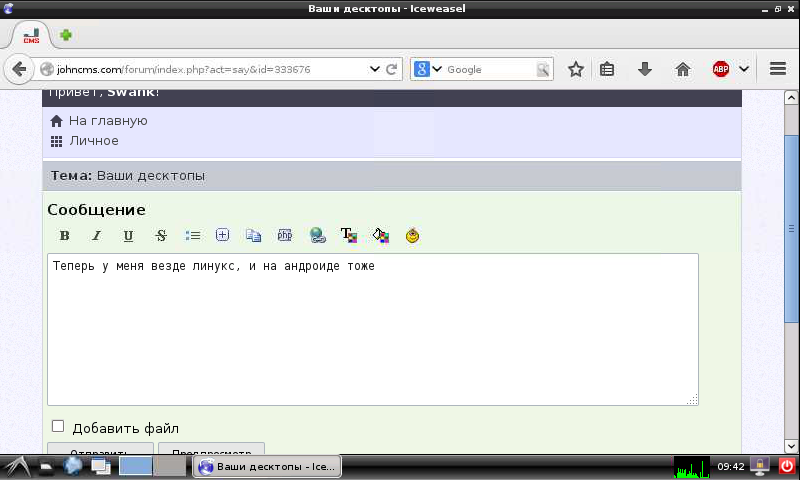Open a new tab with the green plus

point(66,35)
